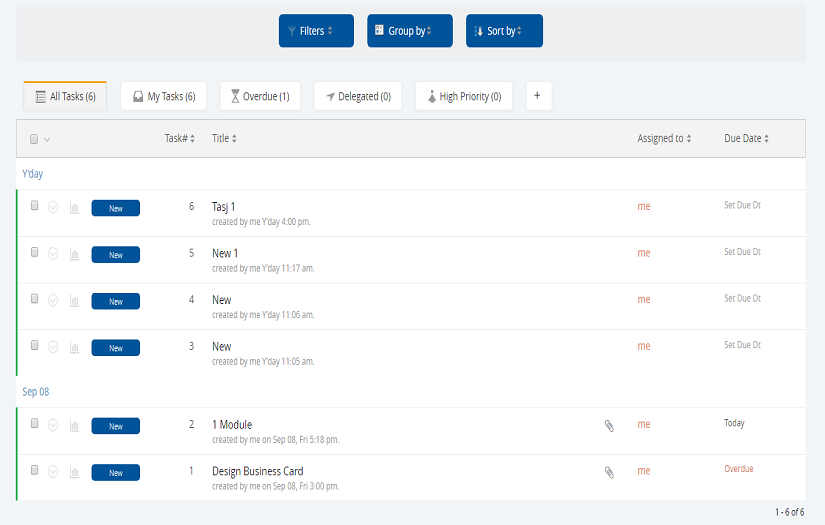Set due date for task 4
This screenshot has height=525, width=825.
coord(742,298)
